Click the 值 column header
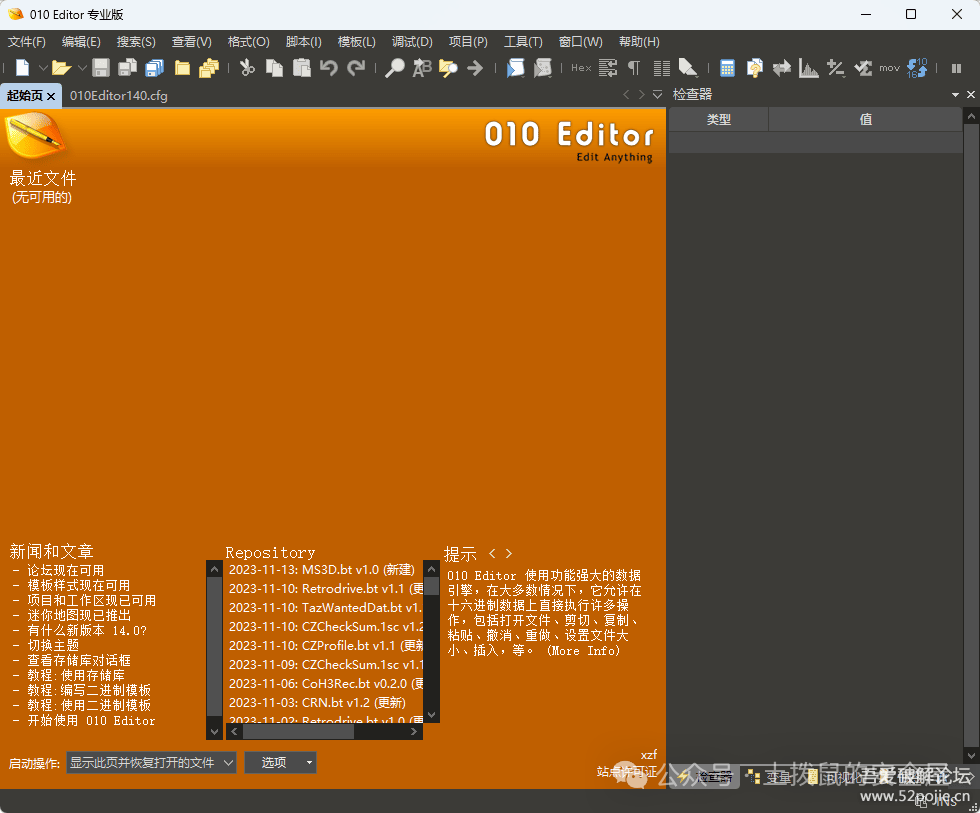 point(866,119)
